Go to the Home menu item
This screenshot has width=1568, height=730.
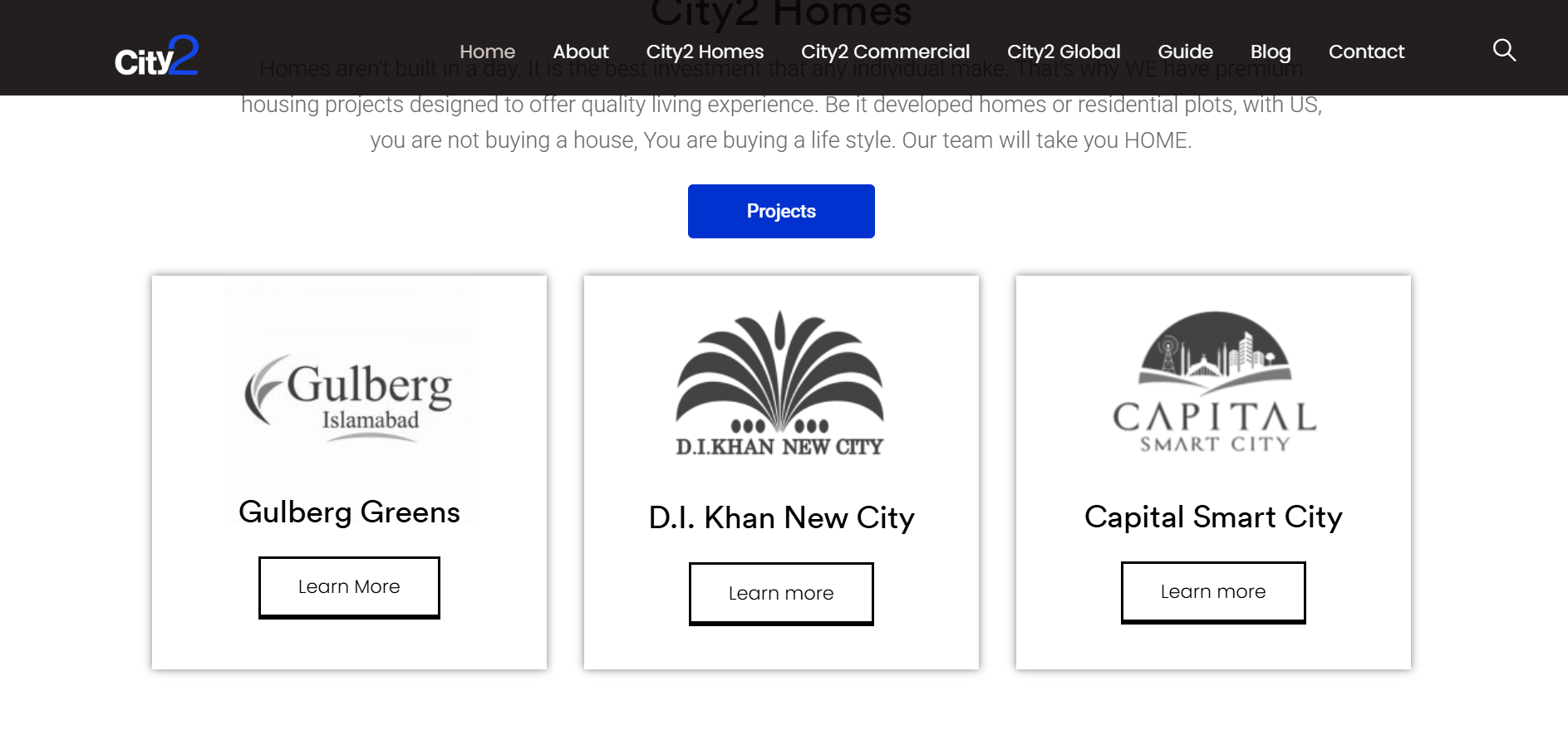pos(487,51)
